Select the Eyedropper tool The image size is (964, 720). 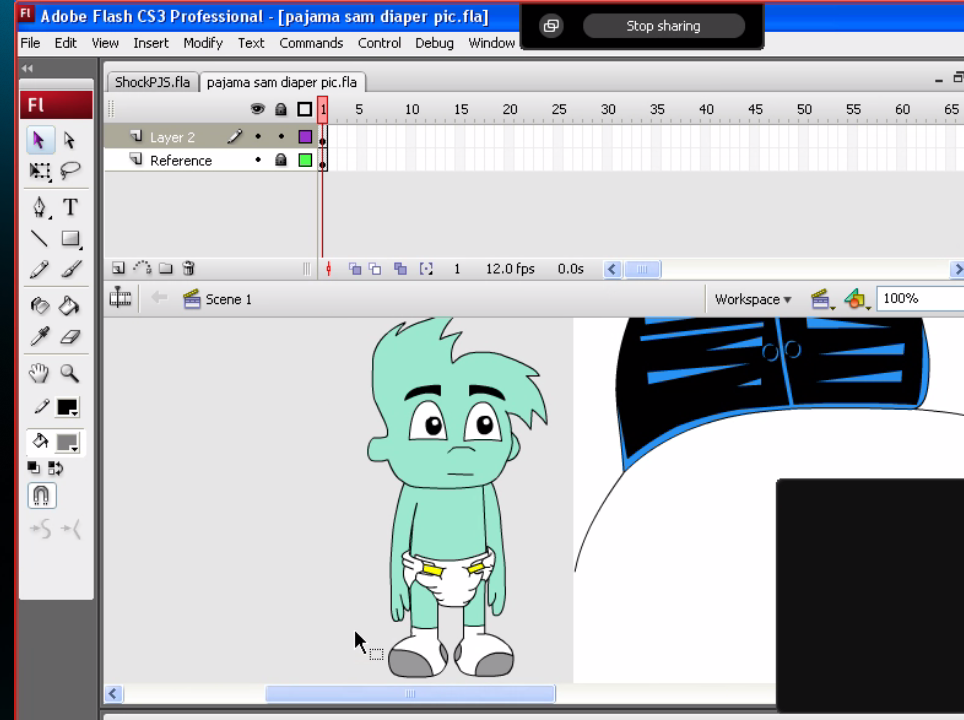(x=39, y=336)
